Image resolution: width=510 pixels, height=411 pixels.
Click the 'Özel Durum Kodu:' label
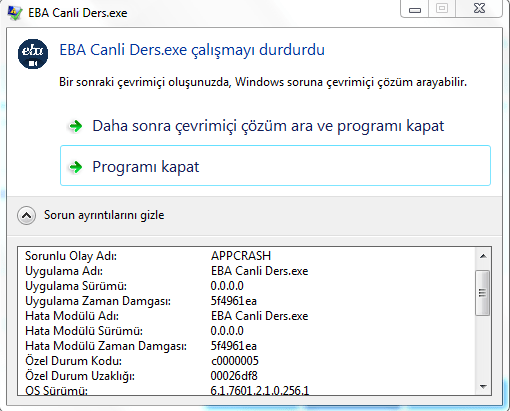[x=73, y=361]
